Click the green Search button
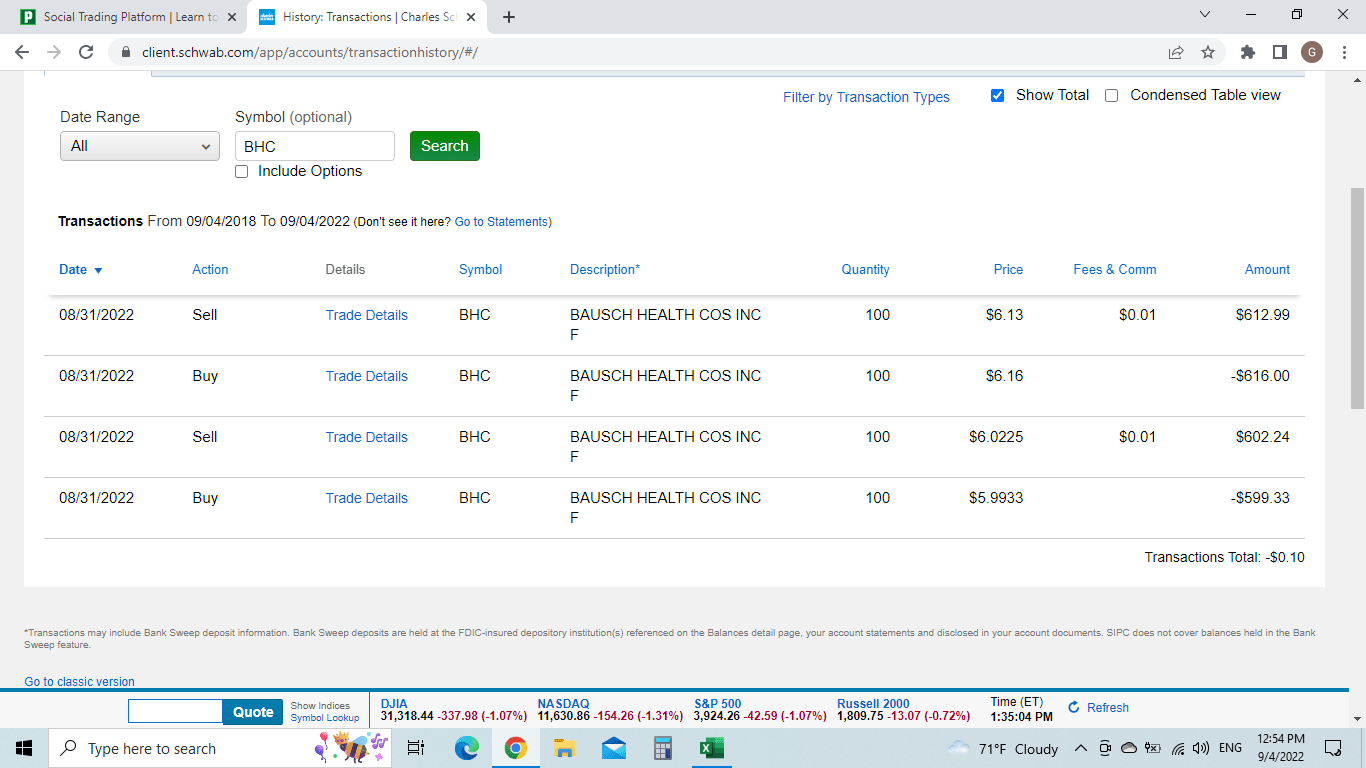 click(x=445, y=146)
